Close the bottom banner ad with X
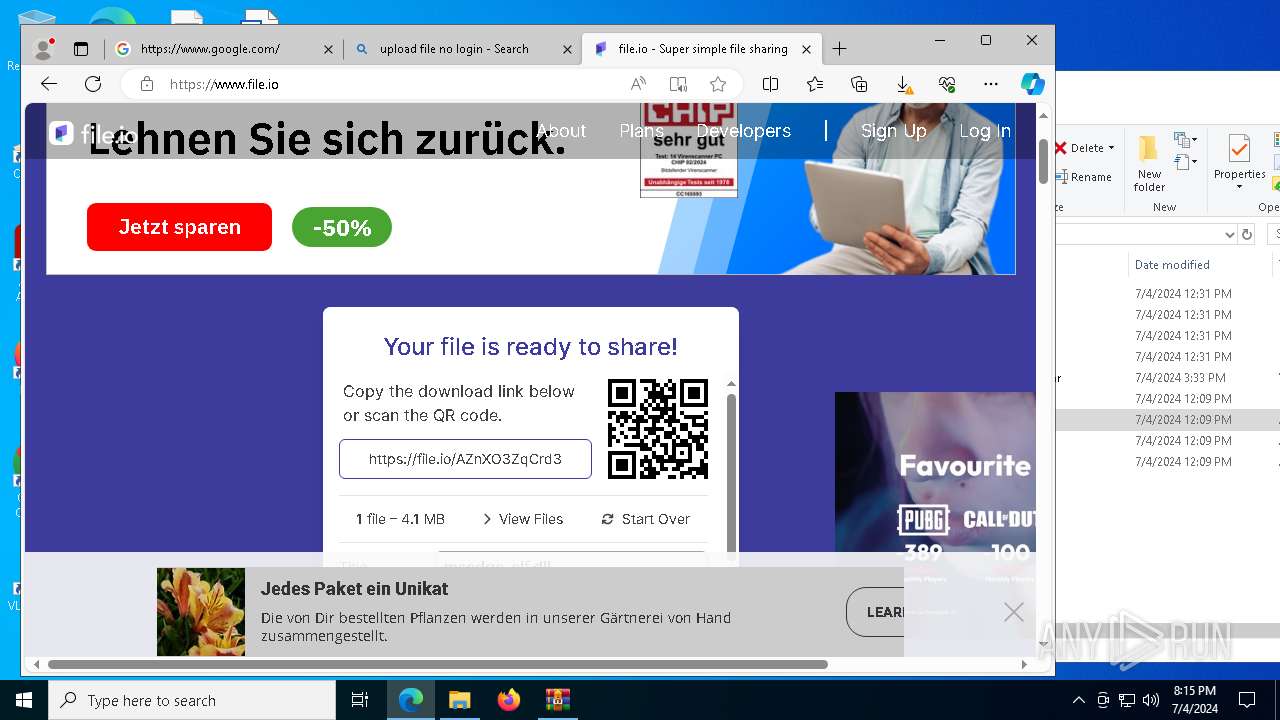This screenshot has width=1280, height=720. tap(1014, 612)
